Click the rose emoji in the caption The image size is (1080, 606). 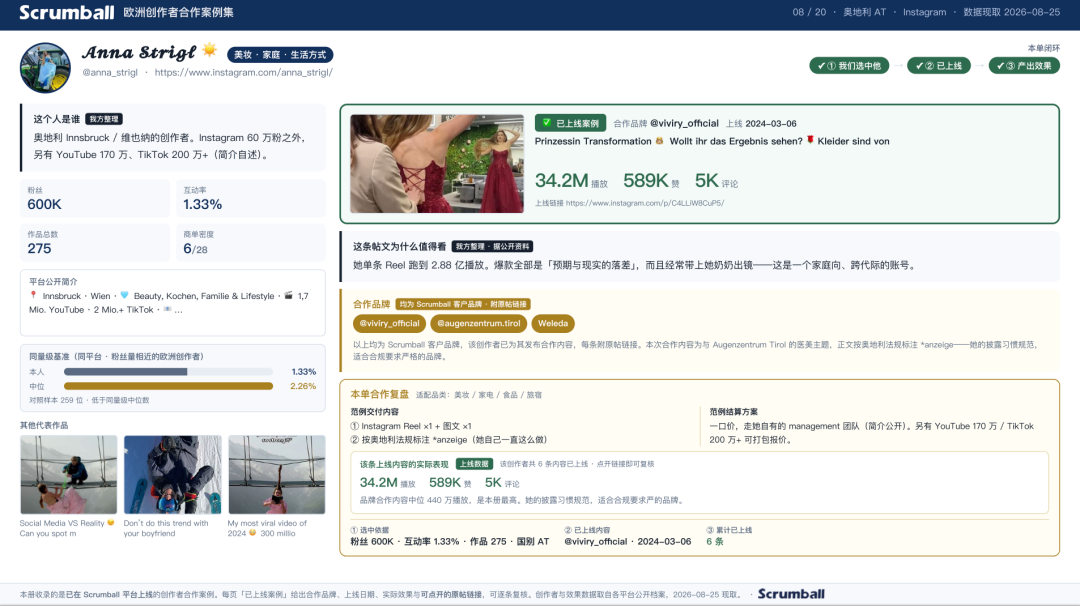coord(810,140)
